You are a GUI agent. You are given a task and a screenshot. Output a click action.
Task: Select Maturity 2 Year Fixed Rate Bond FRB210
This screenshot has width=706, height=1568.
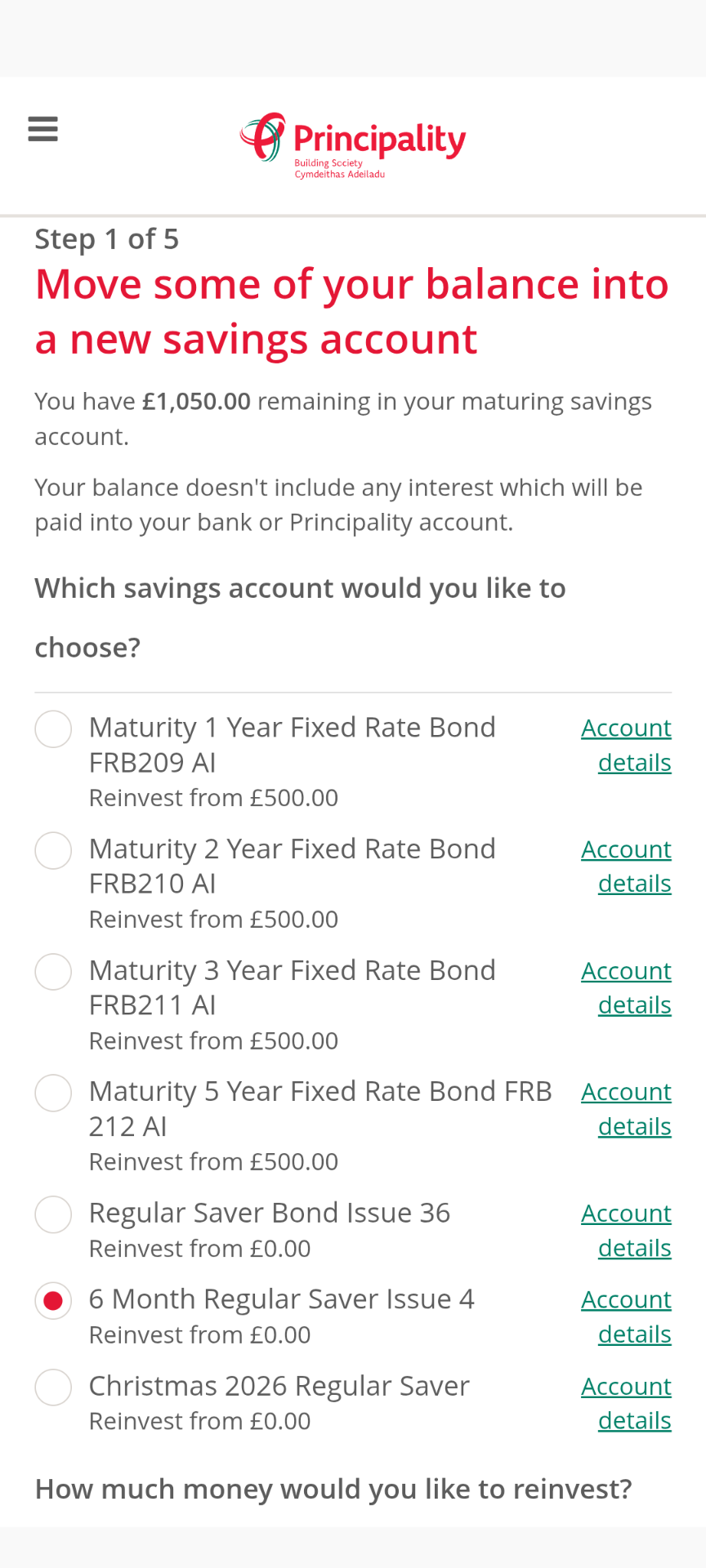(x=53, y=850)
